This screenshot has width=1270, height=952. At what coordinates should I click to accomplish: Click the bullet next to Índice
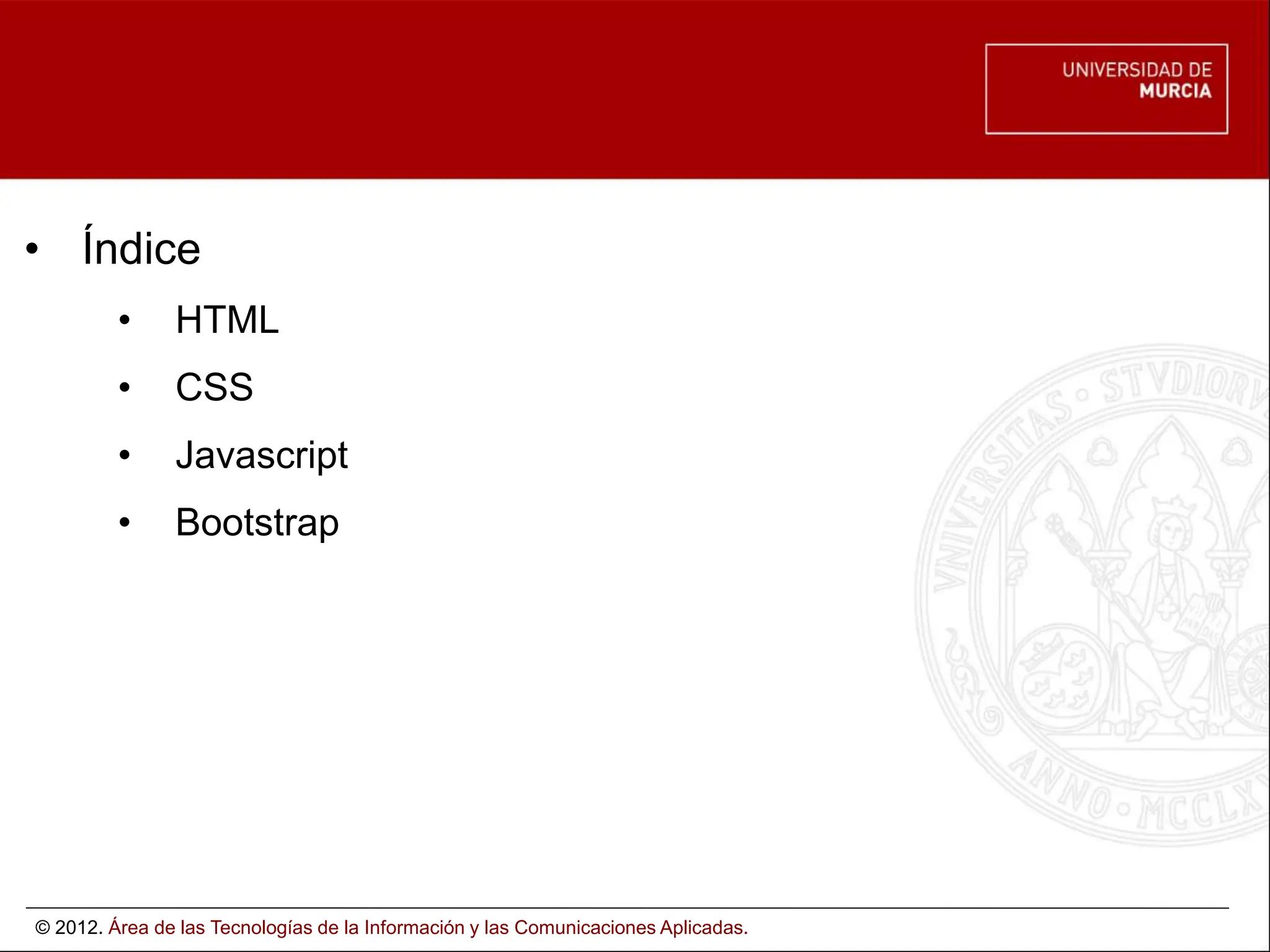coord(32,249)
